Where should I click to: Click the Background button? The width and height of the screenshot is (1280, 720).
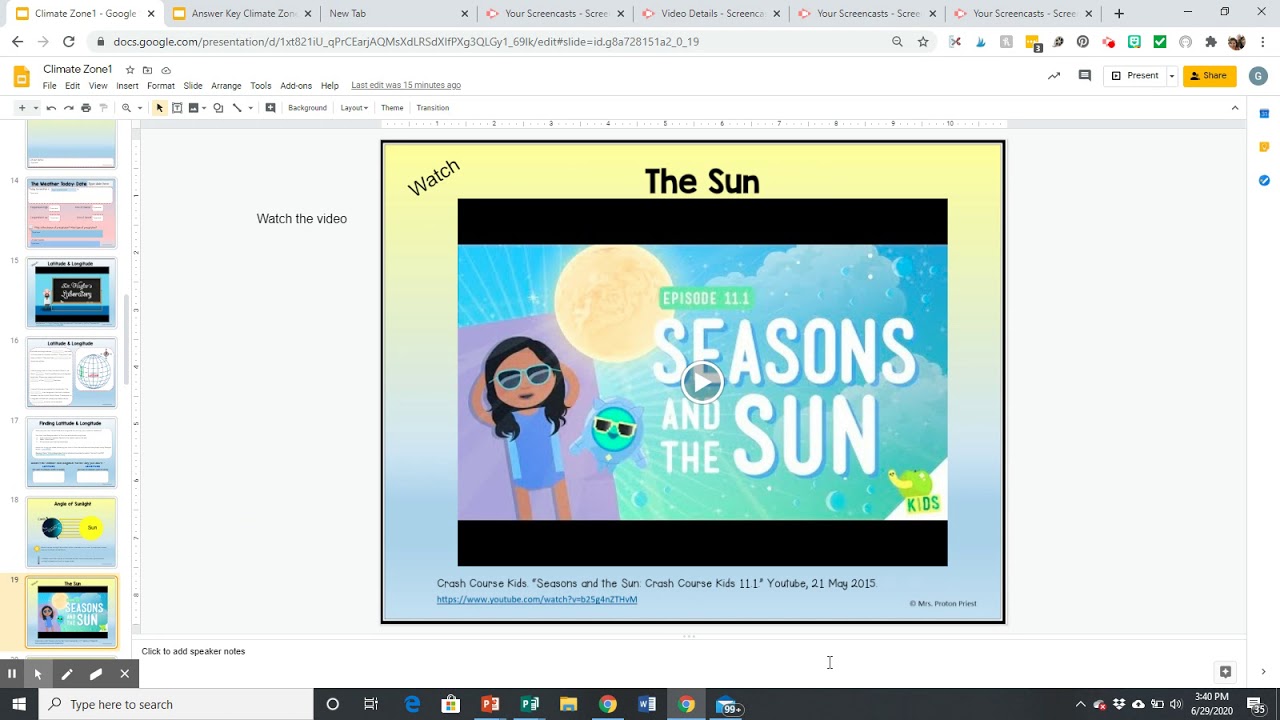click(307, 108)
